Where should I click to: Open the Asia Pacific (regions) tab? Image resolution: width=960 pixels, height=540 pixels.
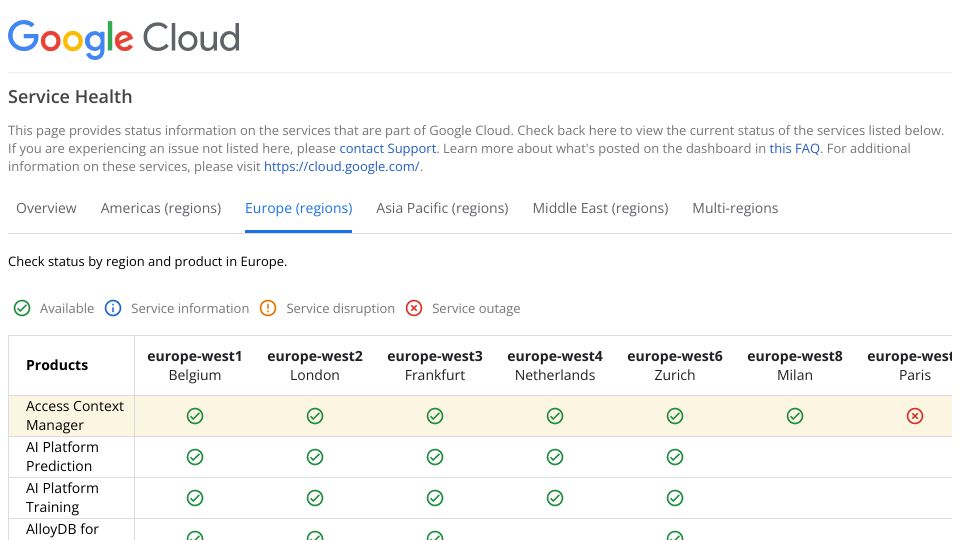tap(442, 208)
